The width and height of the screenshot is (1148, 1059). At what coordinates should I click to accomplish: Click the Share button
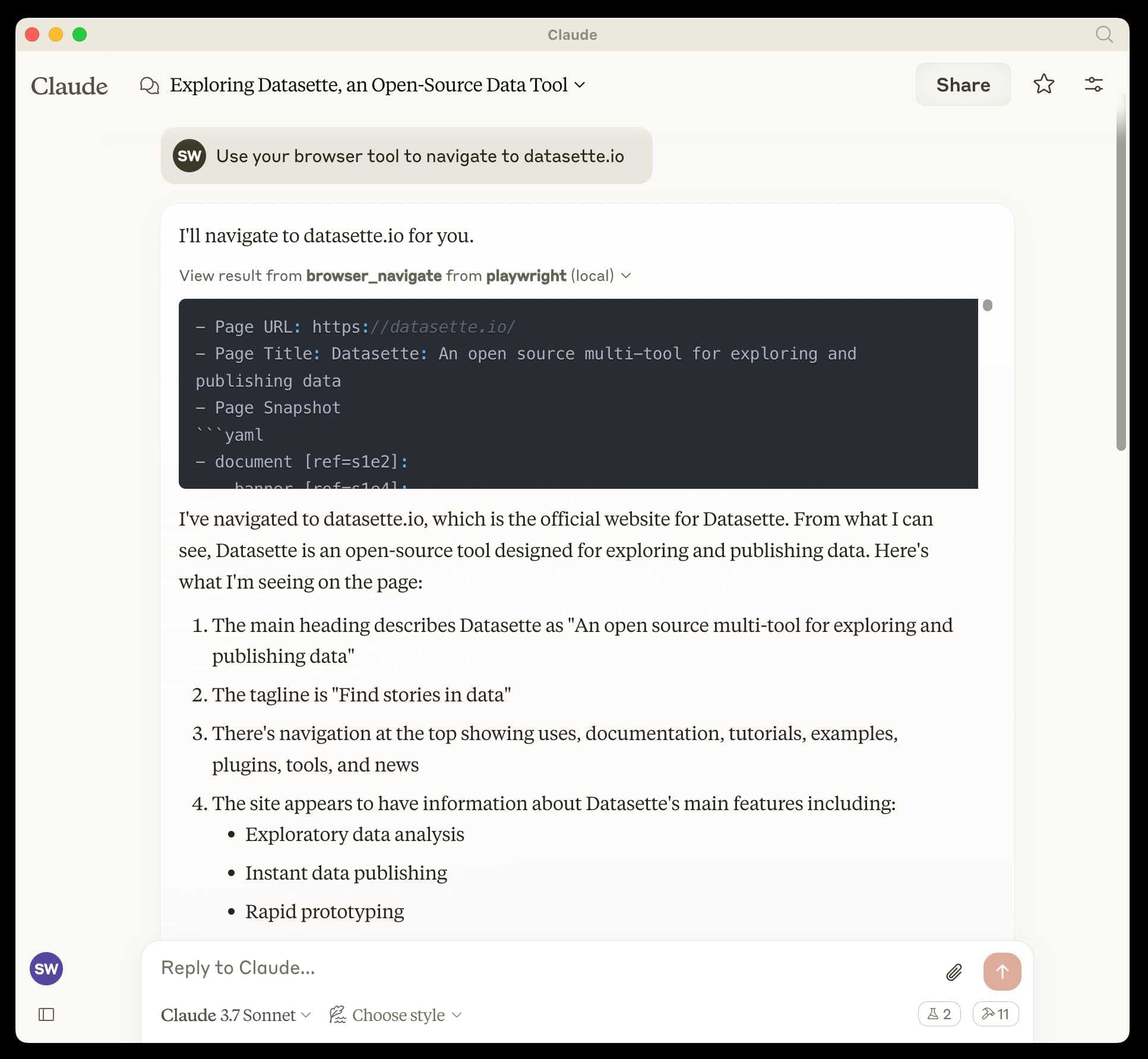coord(963,85)
